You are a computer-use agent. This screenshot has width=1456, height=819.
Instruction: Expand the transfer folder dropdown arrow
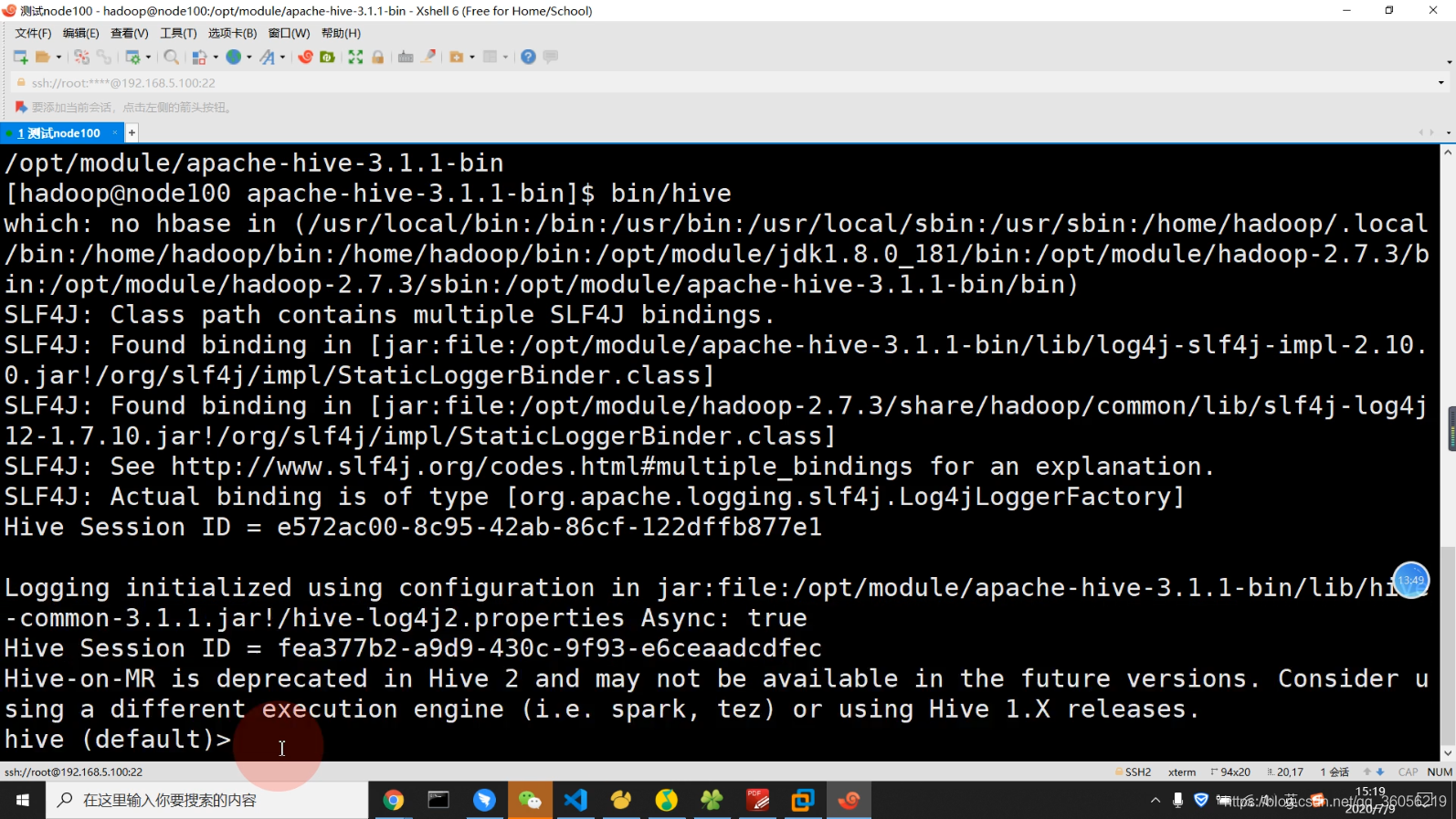(472, 57)
